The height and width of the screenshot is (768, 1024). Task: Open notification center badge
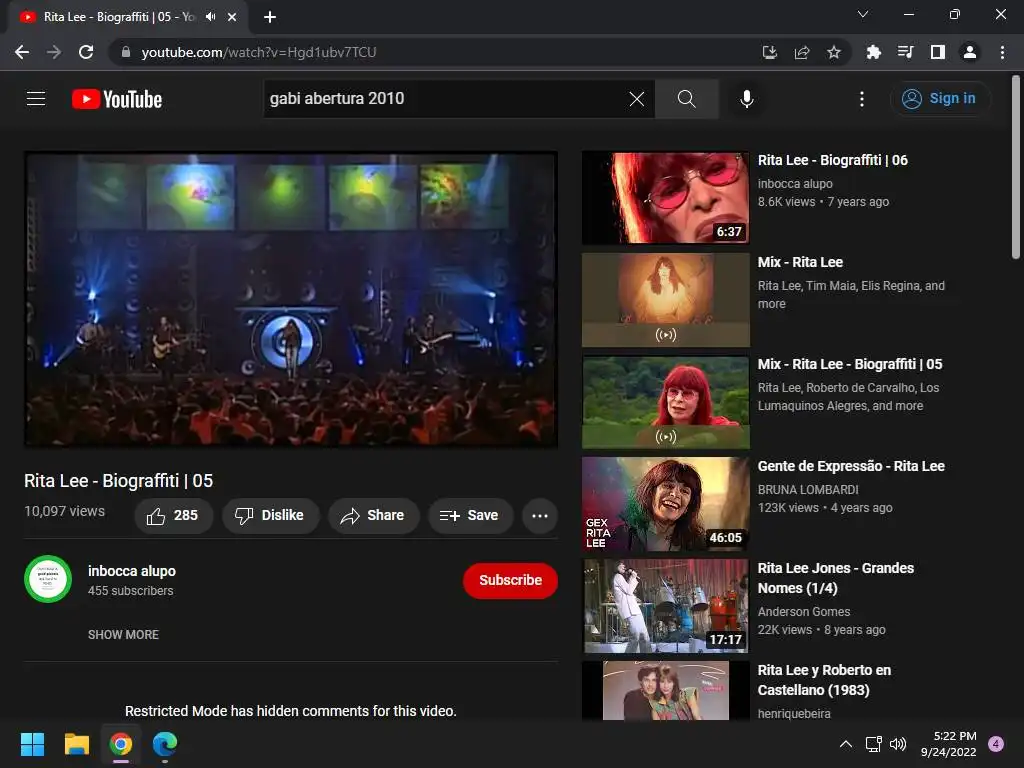tap(996, 744)
